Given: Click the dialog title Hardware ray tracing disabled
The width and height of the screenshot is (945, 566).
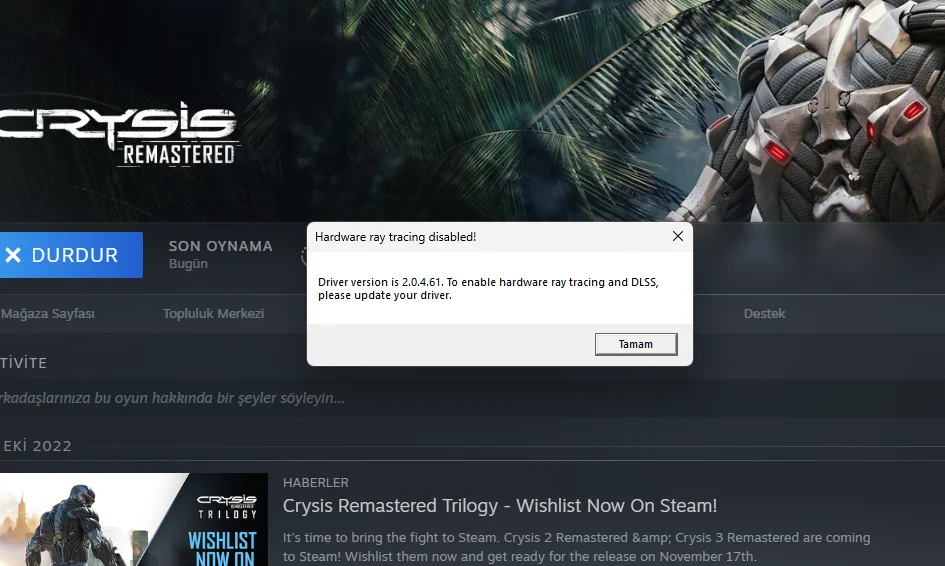Looking at the screenshot, I should pos(395,237).
